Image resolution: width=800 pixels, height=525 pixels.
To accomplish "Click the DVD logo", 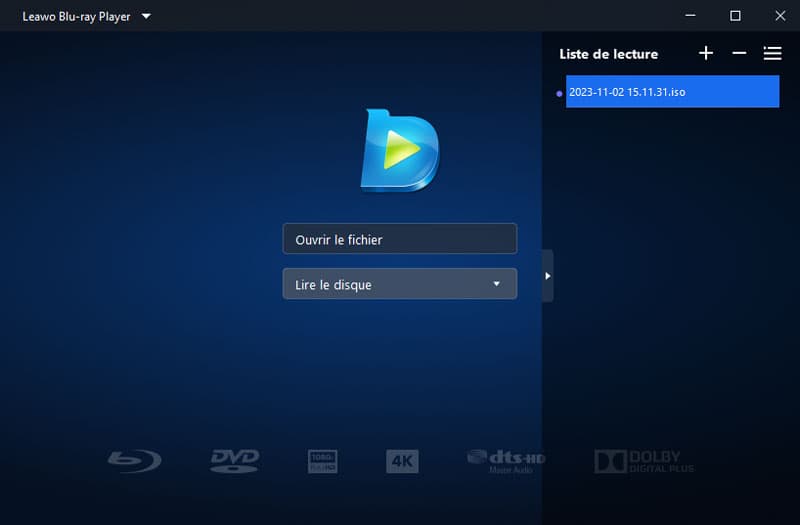I will coord(234,461).
